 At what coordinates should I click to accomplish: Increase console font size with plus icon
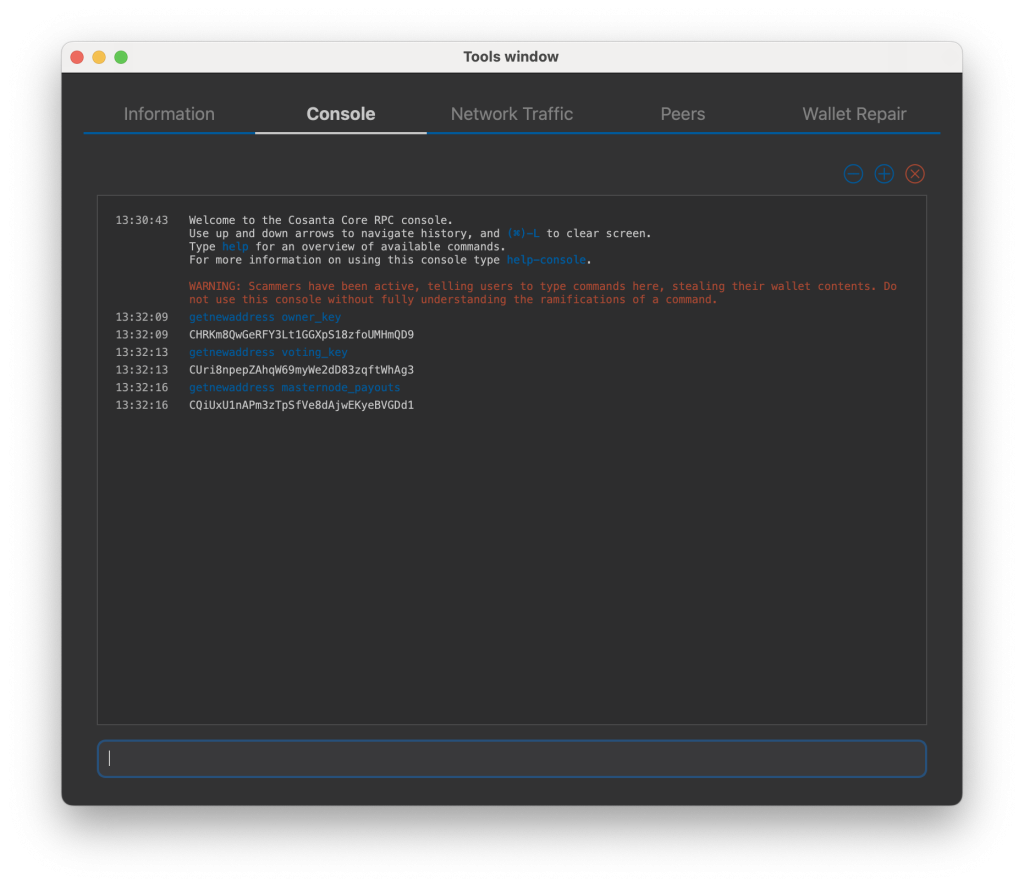884,174
